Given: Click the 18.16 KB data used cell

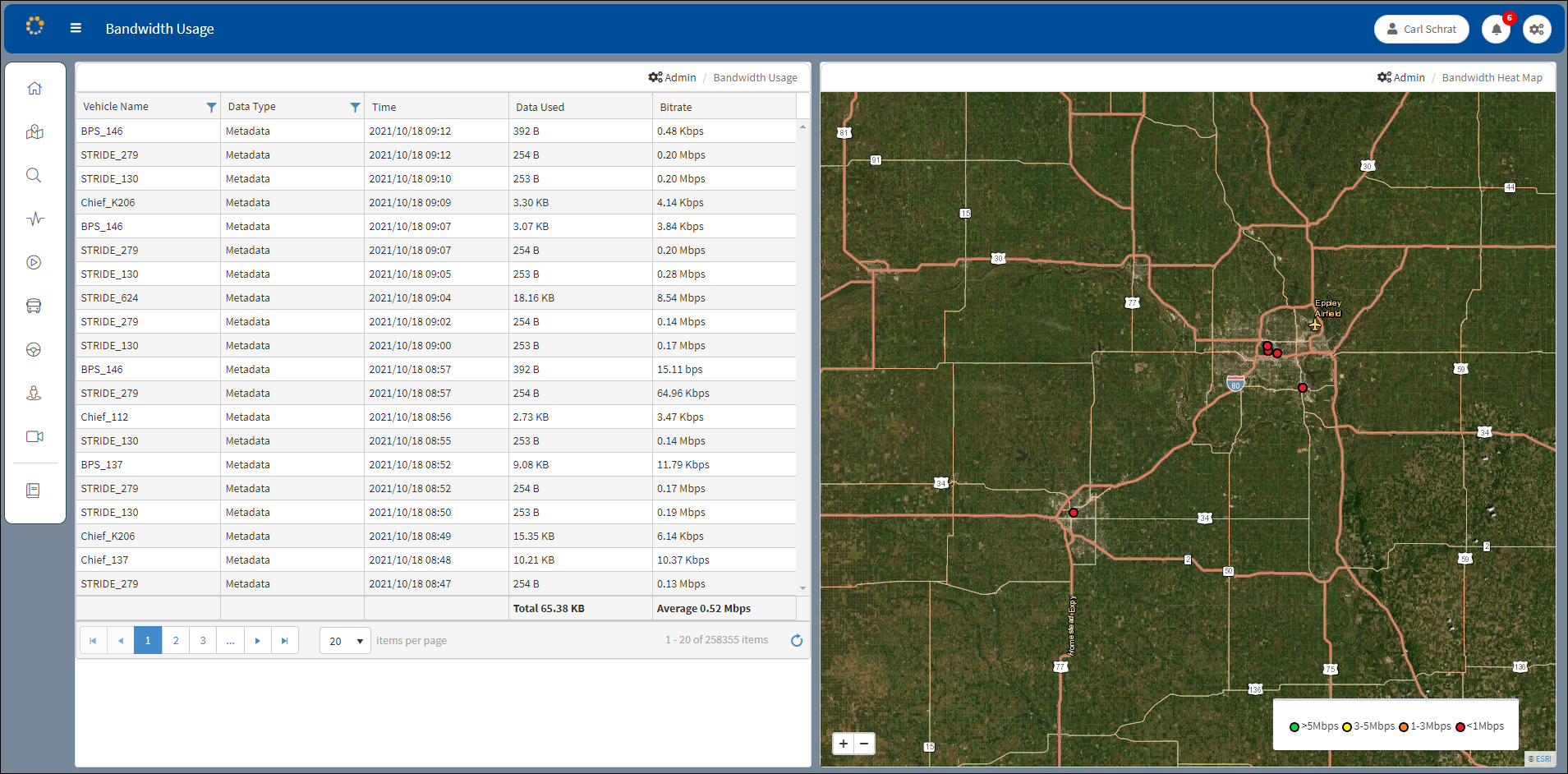Looking at the screenshot, I should (x=580, y=297).
